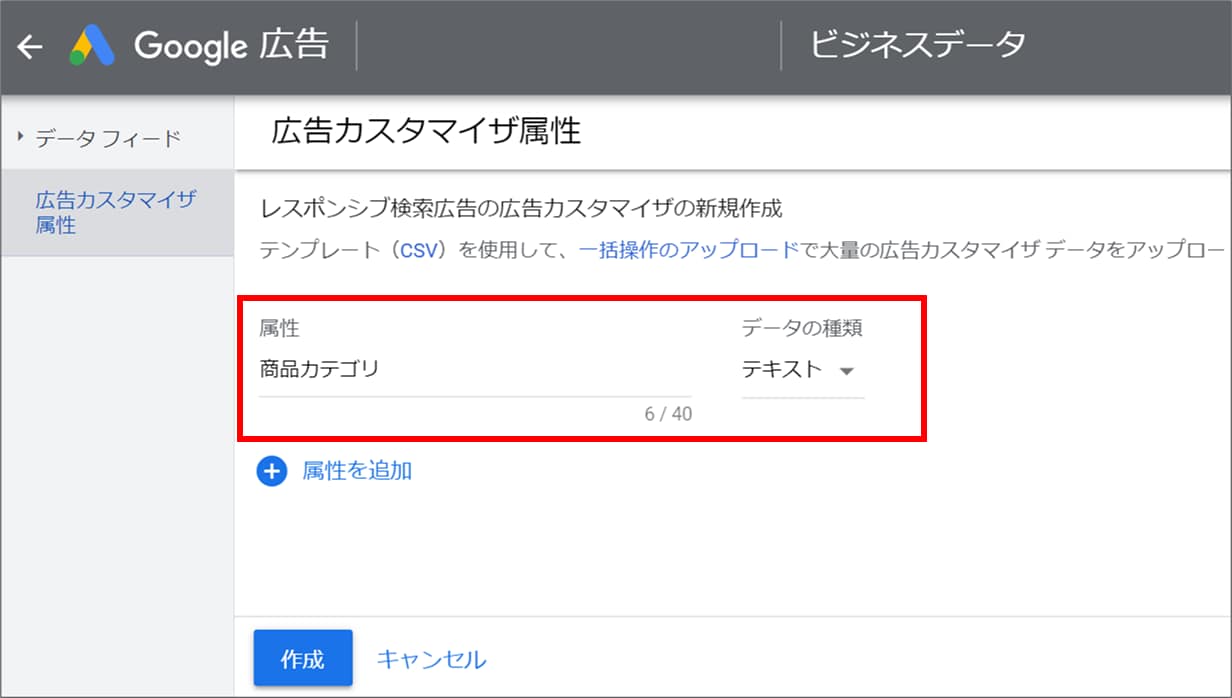The image size is (1232, 698).
Task: Click the blue plus circle icon
Action: (272, 471)
